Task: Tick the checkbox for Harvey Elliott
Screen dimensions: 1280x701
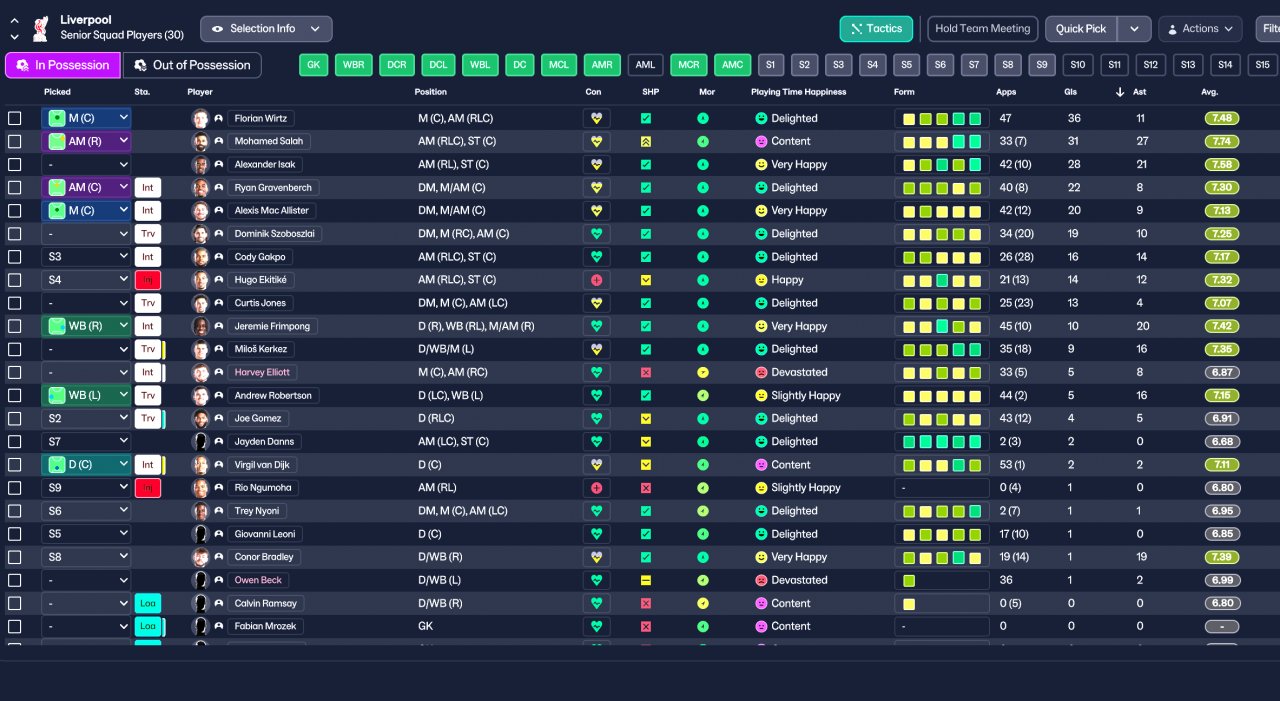Action: (x=15, y=372)
